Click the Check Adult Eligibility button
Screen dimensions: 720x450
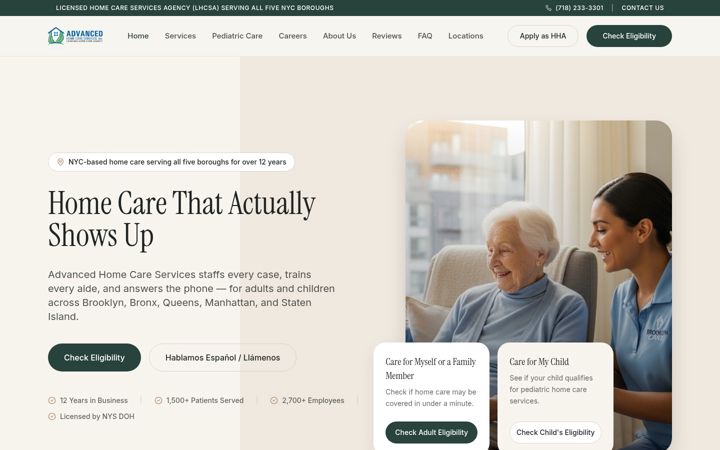(431, 432)
